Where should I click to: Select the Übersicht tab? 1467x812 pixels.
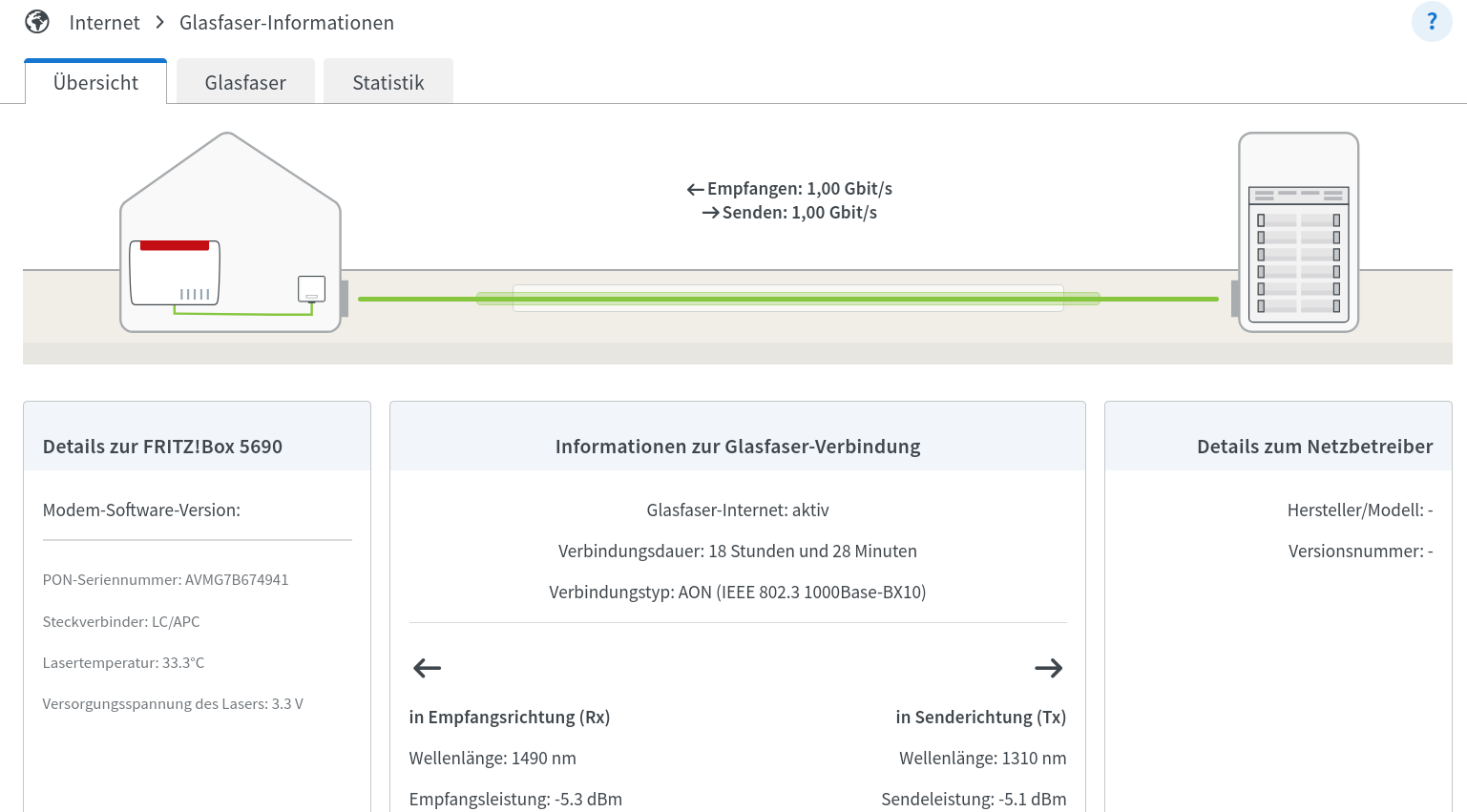95,82
